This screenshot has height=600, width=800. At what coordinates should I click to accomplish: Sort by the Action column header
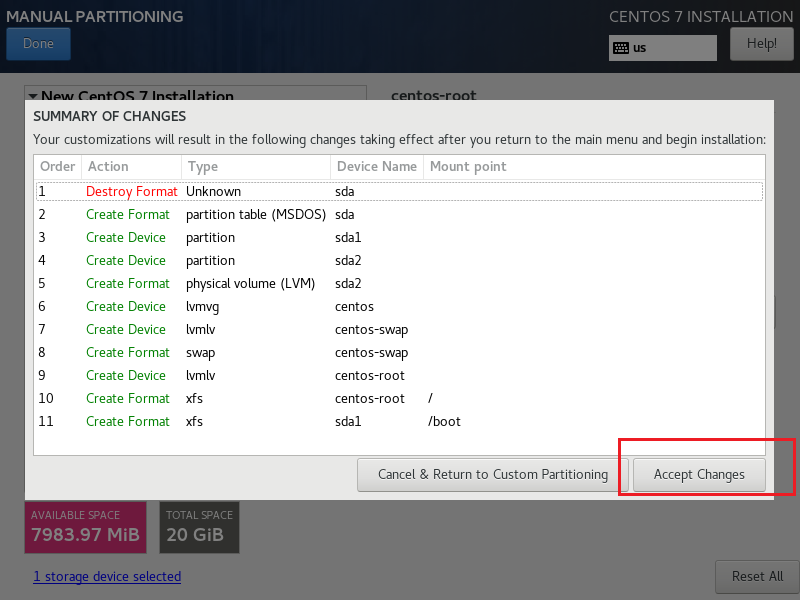click(132, 166)
